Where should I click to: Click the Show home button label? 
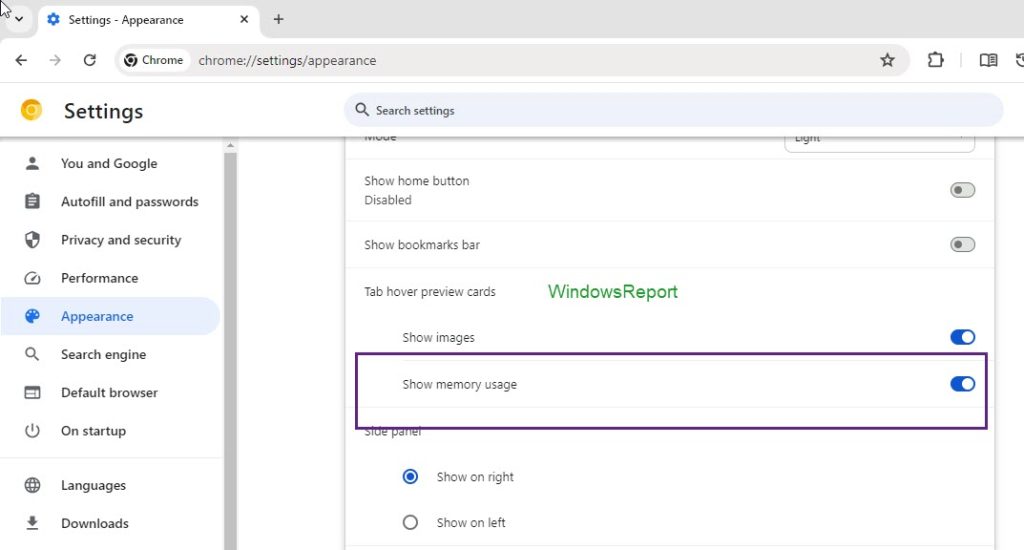(417, 181)
